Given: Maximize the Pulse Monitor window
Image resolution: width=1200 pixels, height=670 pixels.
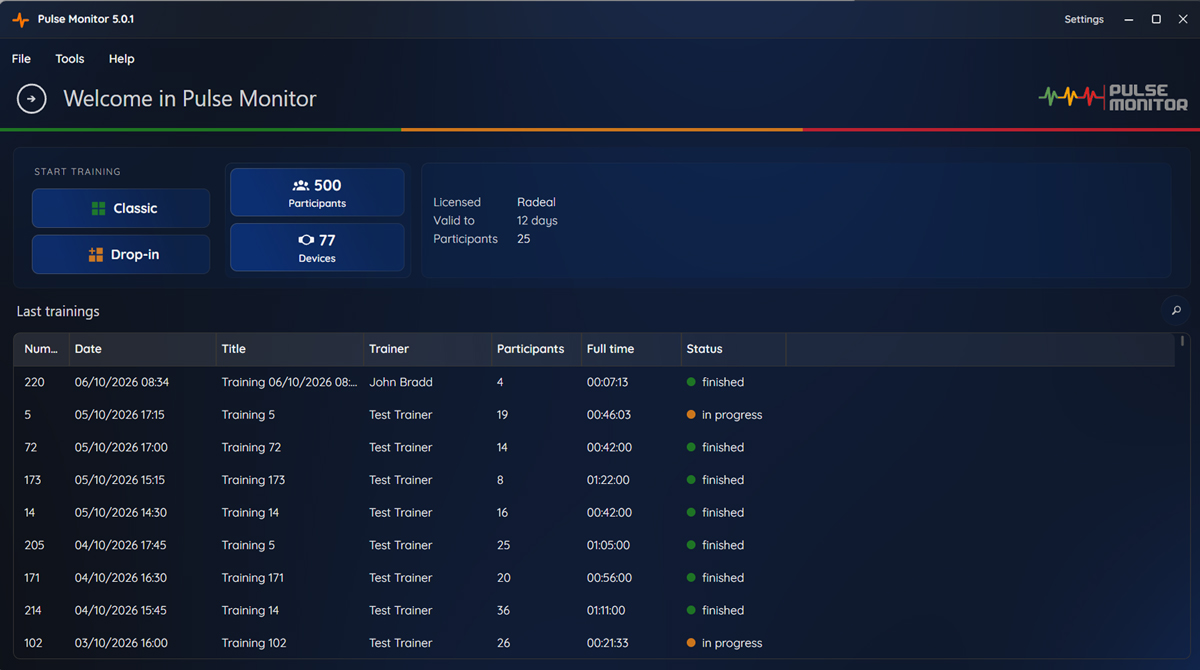Looking at the screenshot, I should pos(1156,20).
